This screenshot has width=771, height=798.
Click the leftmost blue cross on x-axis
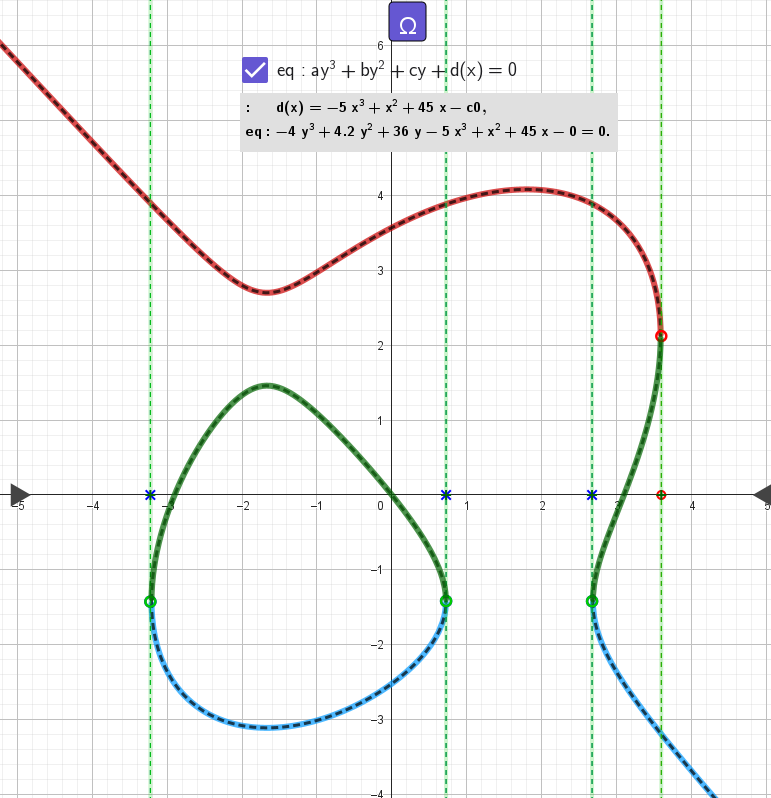150,495
